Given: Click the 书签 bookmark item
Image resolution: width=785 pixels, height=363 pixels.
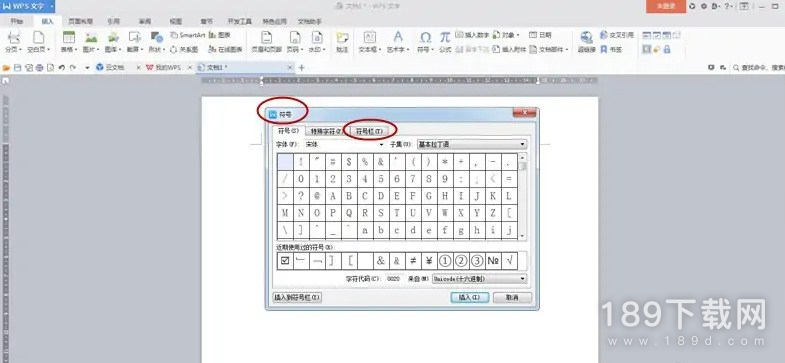Looking at the screenshot, I should [612, 50].
